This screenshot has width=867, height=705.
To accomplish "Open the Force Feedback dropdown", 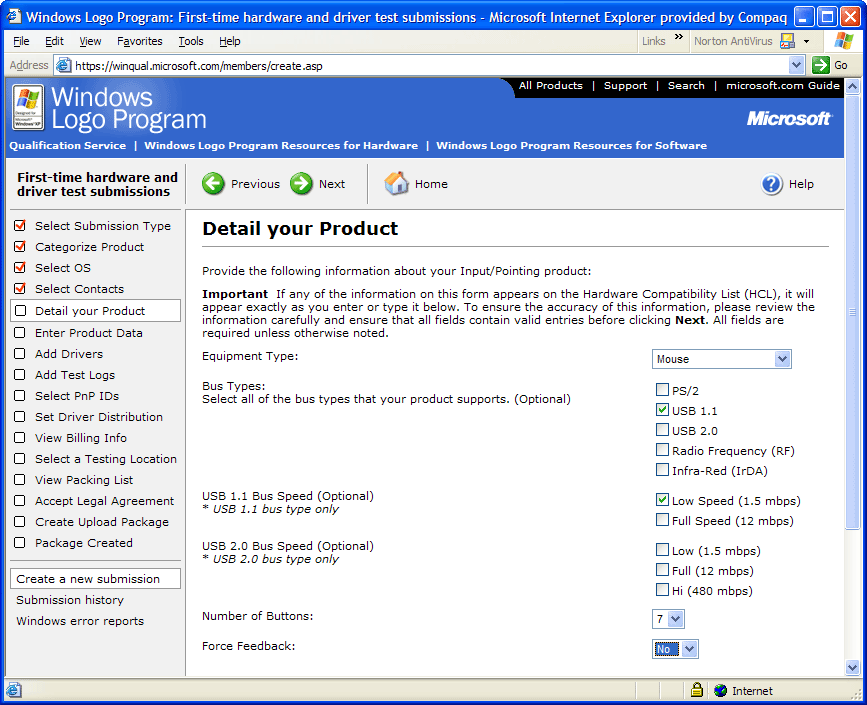I will click(x=675, y=649).
